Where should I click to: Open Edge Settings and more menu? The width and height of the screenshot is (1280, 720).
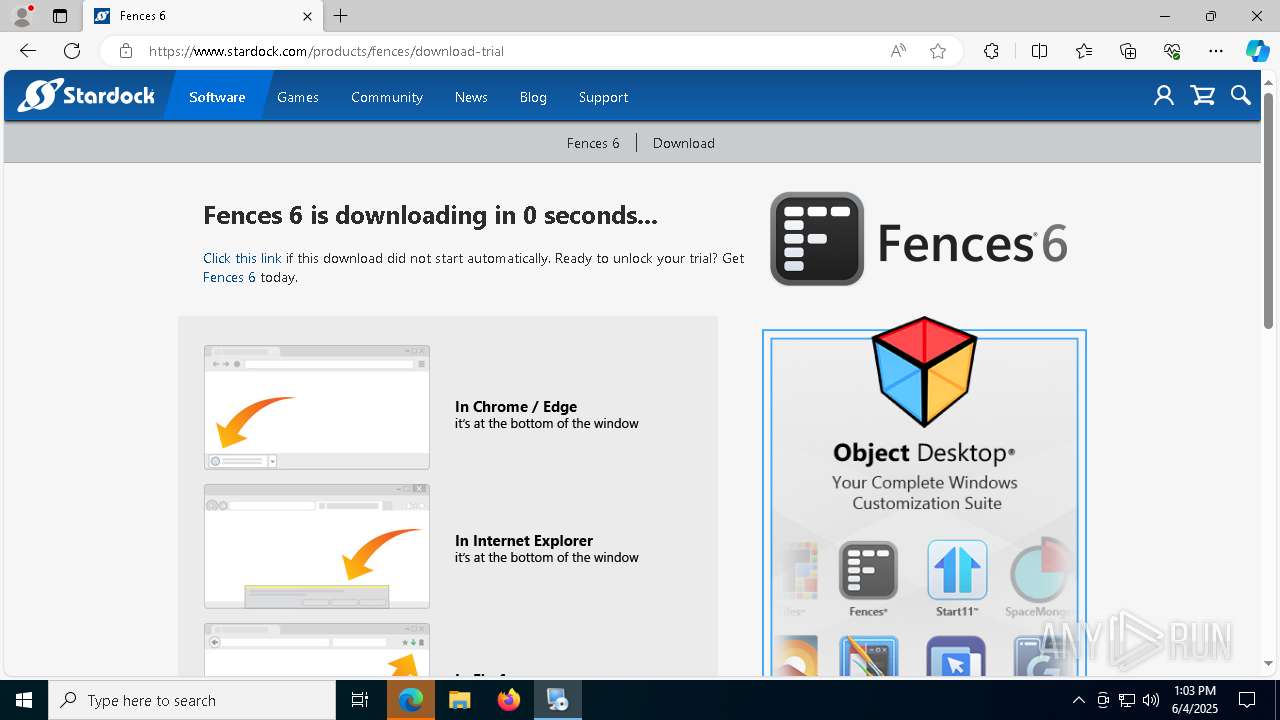coord(1216,51)
